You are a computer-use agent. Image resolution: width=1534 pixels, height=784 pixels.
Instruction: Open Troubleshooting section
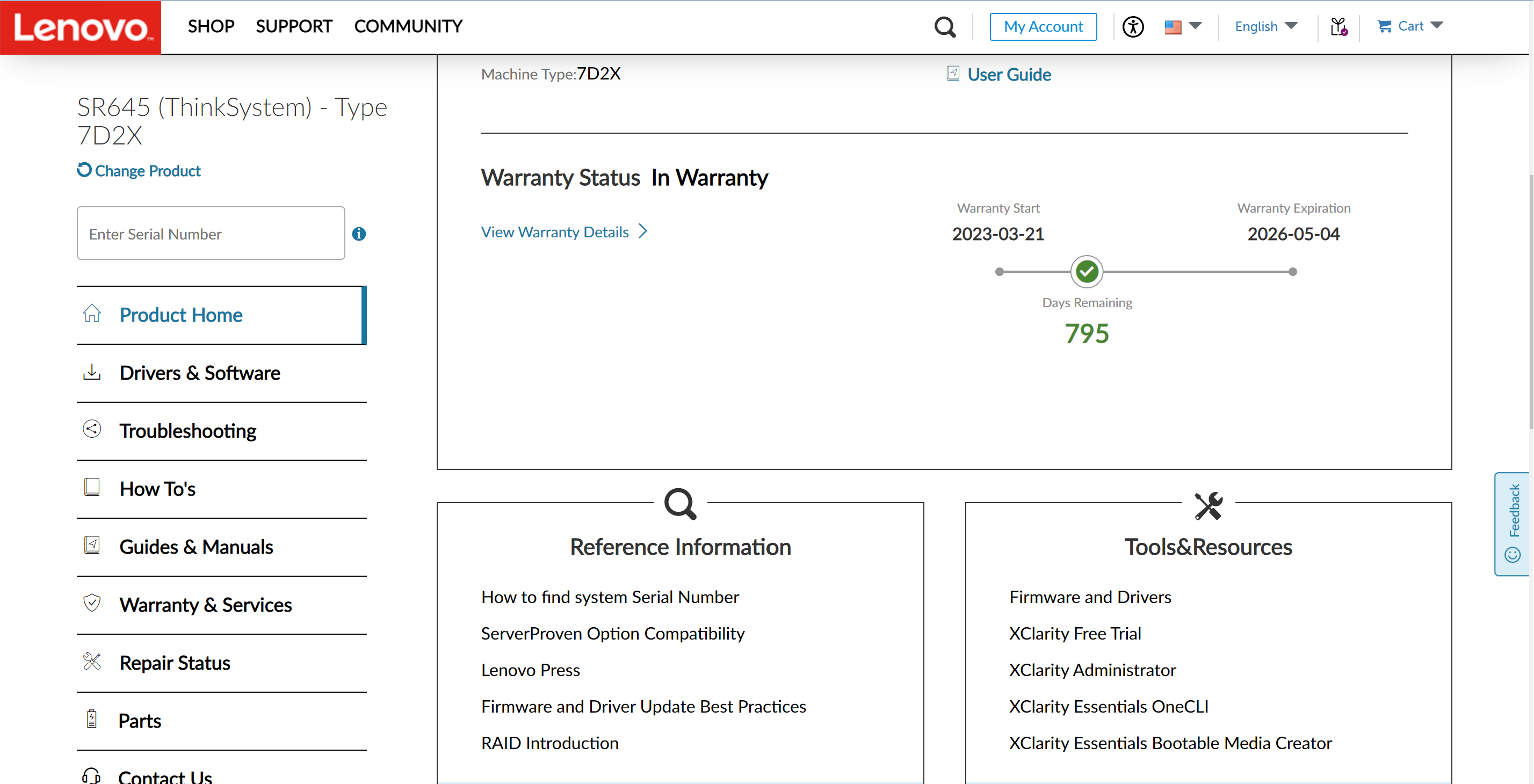point(221,431)
